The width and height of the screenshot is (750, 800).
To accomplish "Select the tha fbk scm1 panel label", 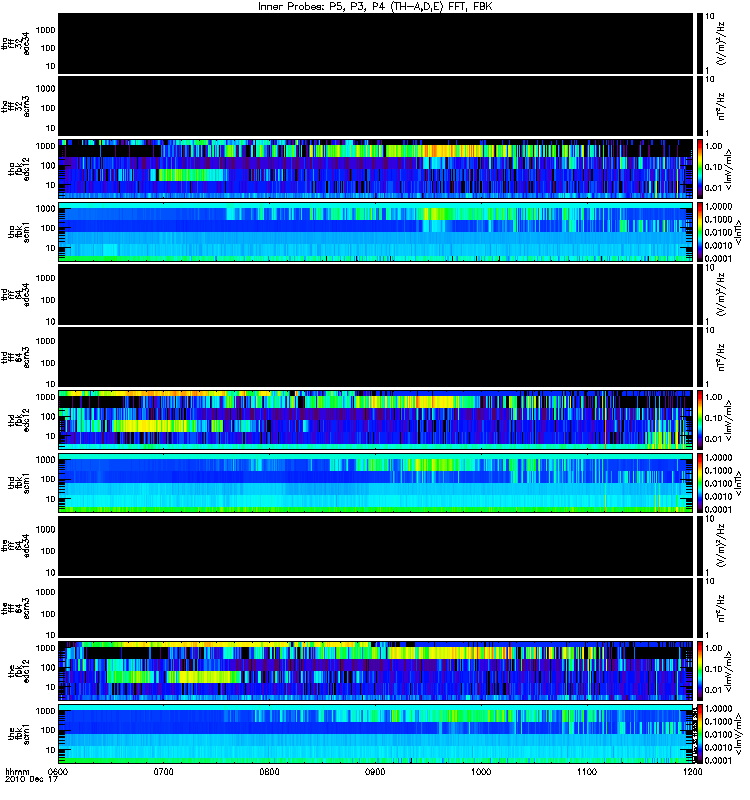I will click(x=19, y=232).
